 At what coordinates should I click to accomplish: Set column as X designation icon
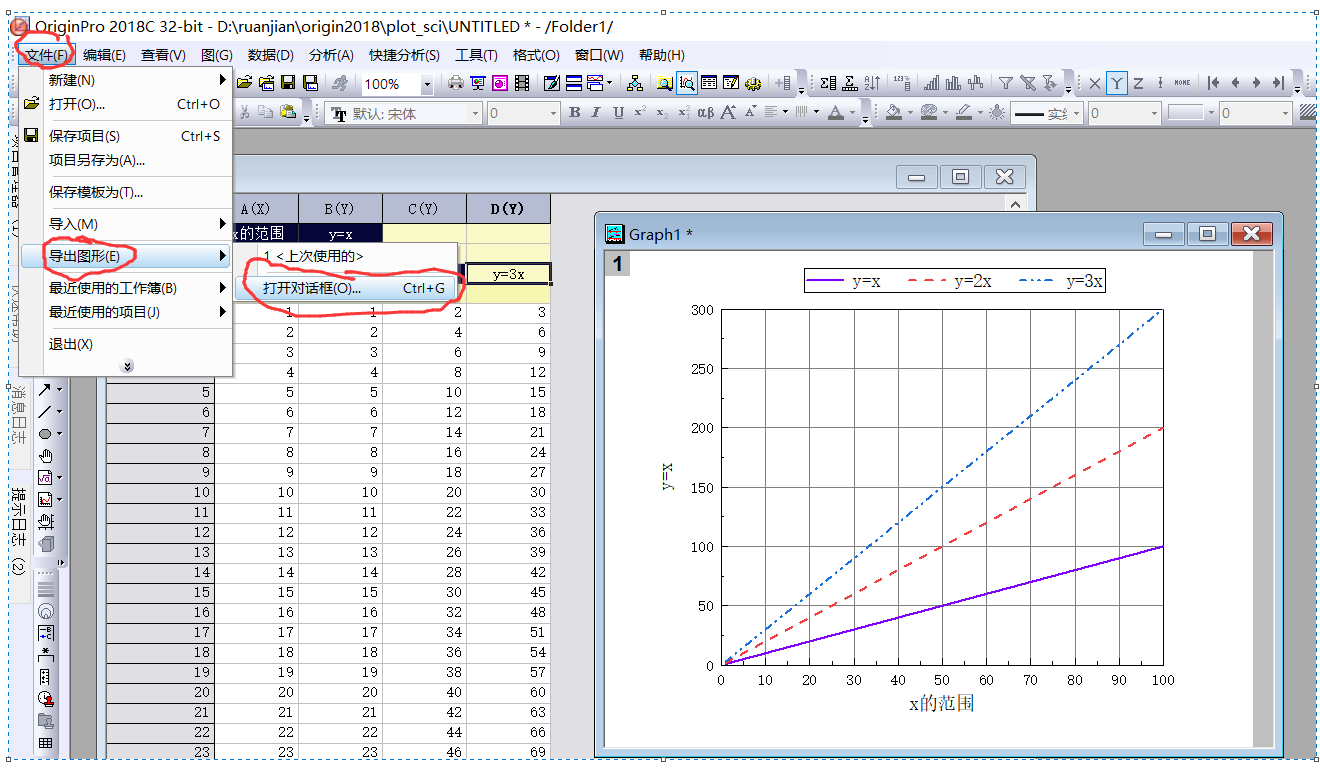[x=1095, y=83]
